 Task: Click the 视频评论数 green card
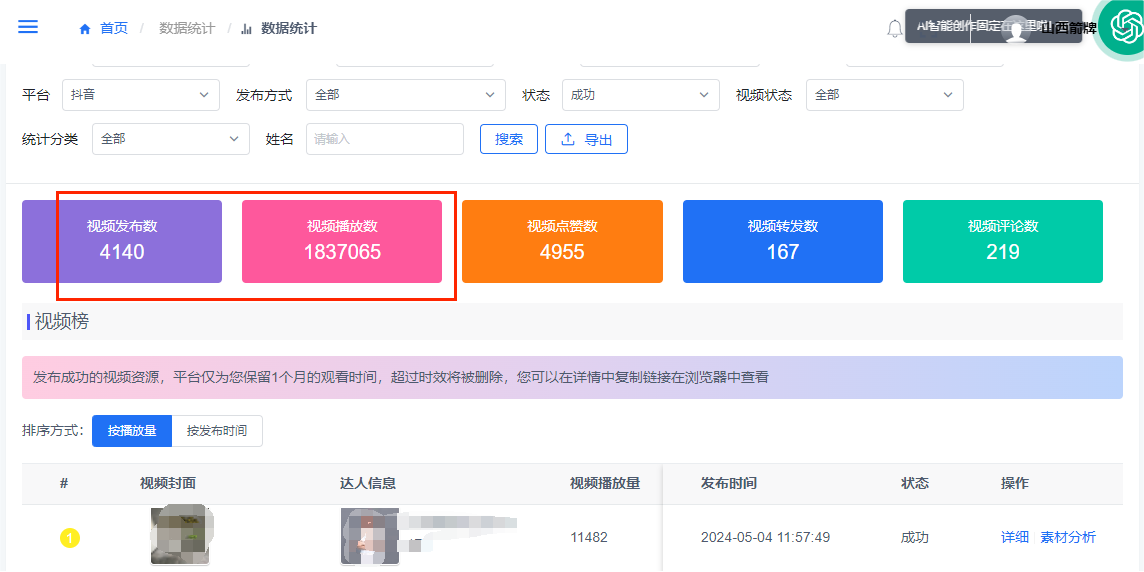pos(1003,241)
